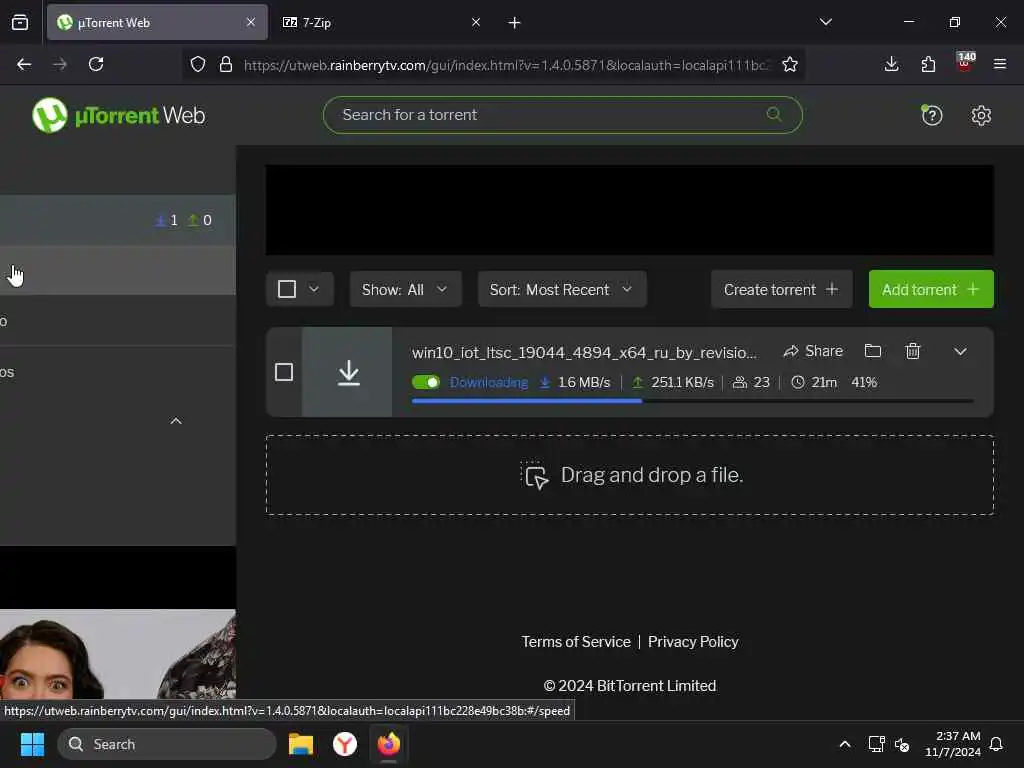This screenshot has height=768, width=1024.
Task: Open the Firefox downloads panel
Action: [x=891, y=64]
